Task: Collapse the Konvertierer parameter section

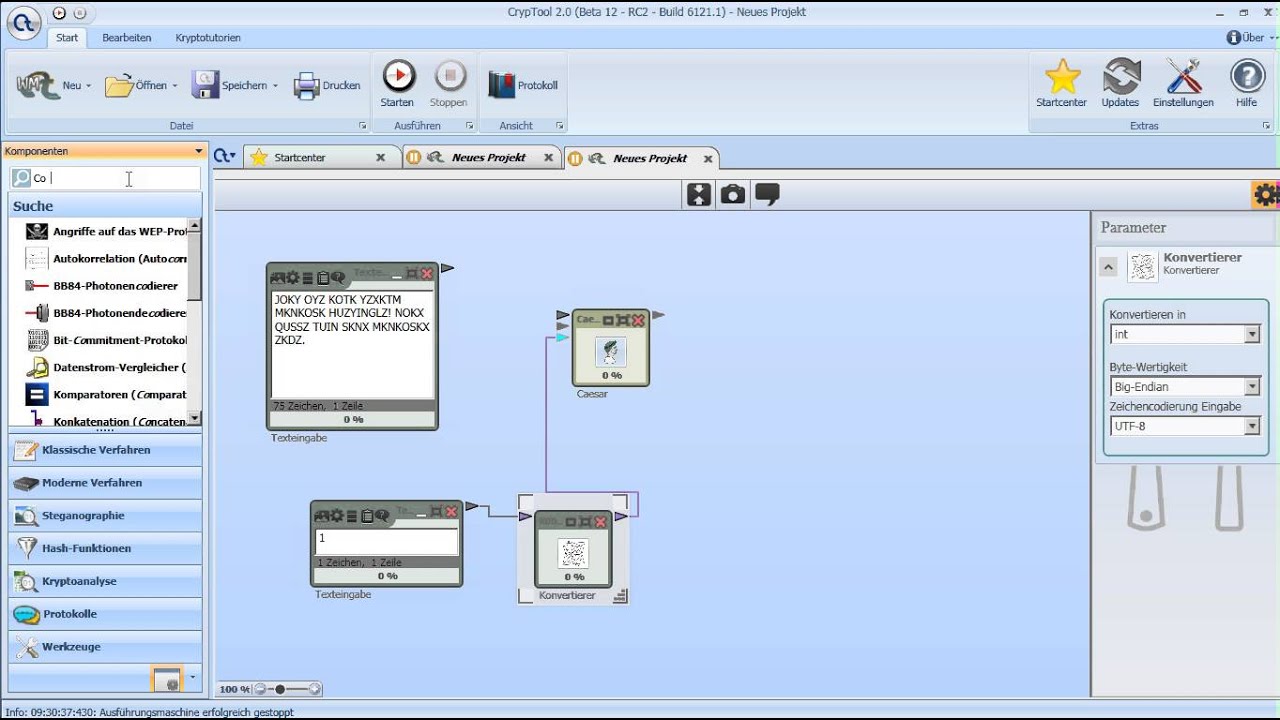Action: 1108,267
